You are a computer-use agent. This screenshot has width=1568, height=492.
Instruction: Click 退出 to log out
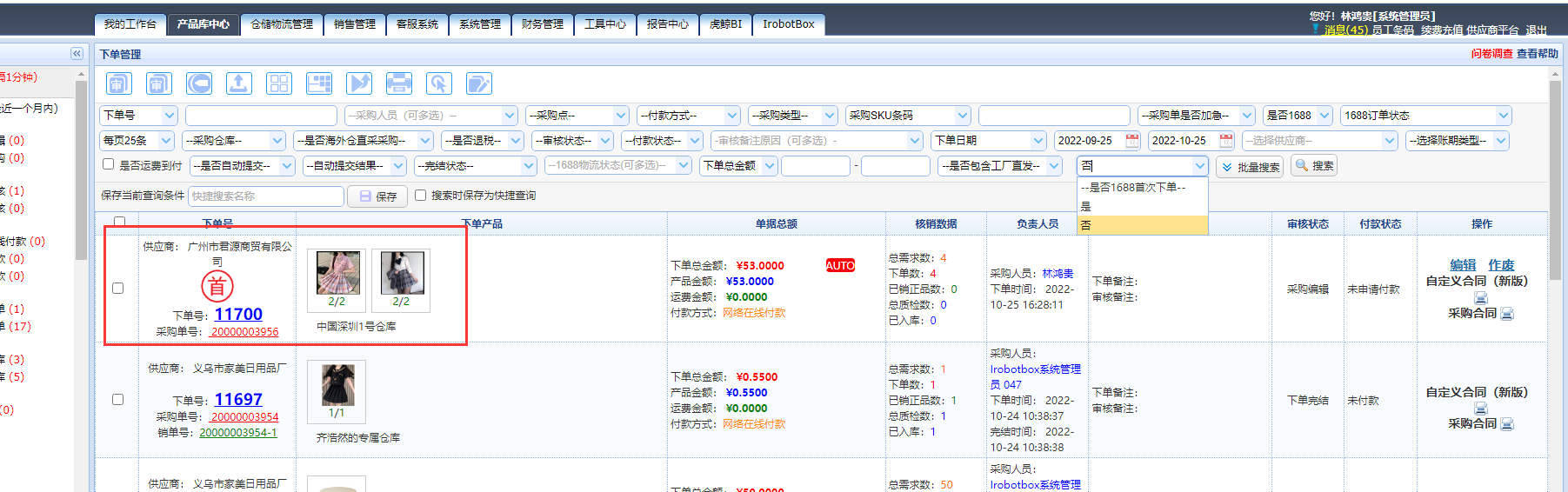[x=1536, y=30]
